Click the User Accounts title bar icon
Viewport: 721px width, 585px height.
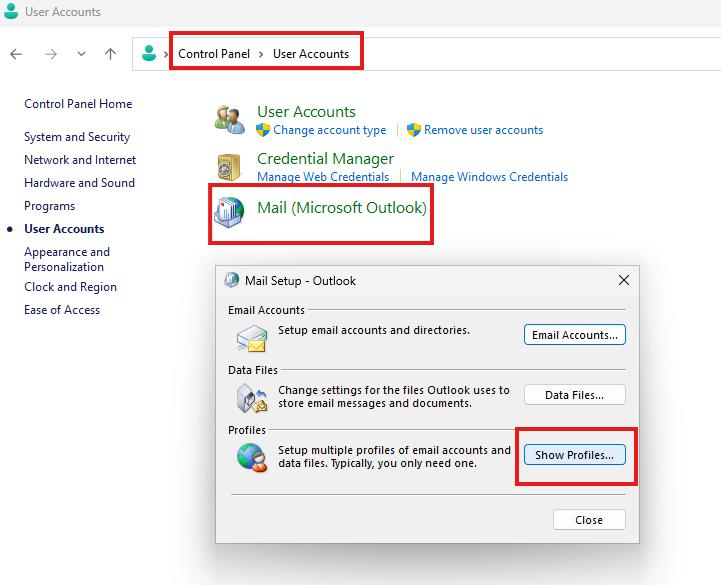(11, 11)
